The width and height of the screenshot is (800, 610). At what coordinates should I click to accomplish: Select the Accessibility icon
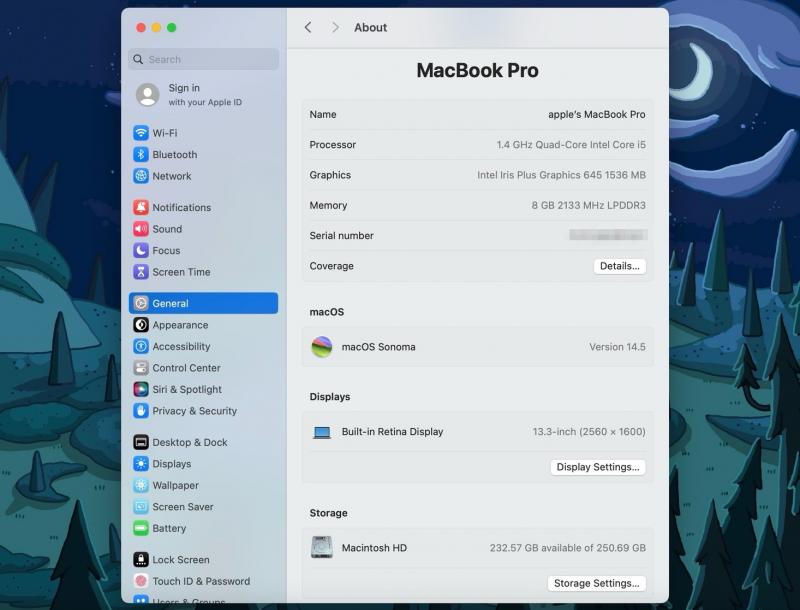click(141, 346)
